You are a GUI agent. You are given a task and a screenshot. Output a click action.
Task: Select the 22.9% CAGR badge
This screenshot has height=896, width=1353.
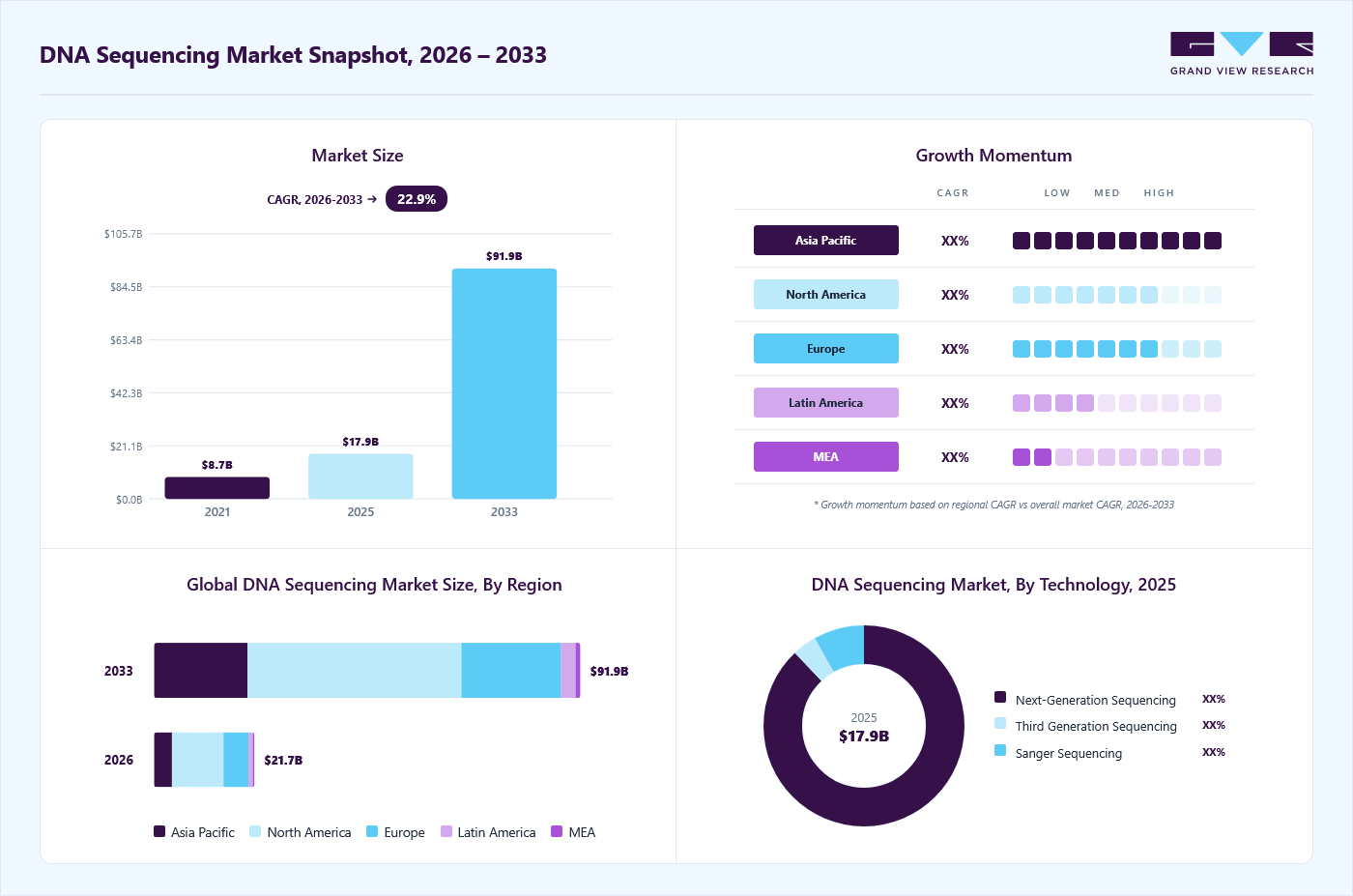pyautogui.click(x=417, y=199)
